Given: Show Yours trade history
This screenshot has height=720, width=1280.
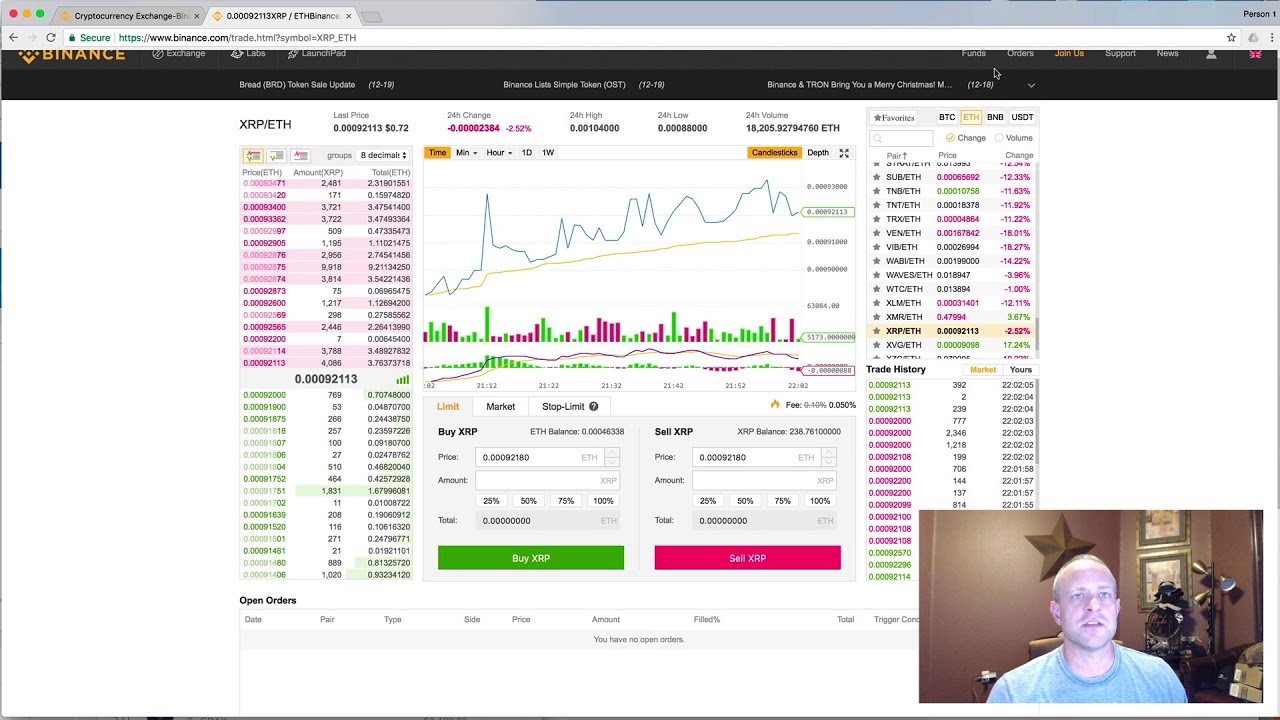Looking at the screenshot, I should [1020, 370].
